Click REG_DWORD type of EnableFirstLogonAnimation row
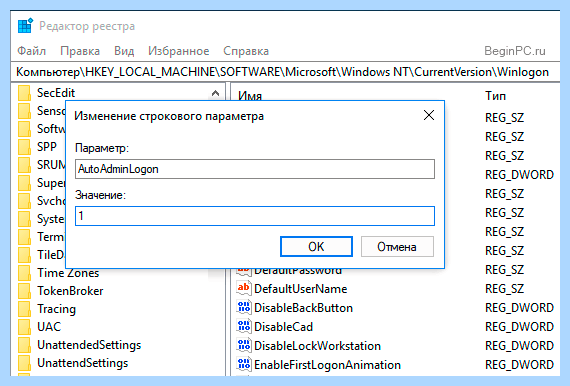This screenshot has width=570, height=386. tap(519, 365)
